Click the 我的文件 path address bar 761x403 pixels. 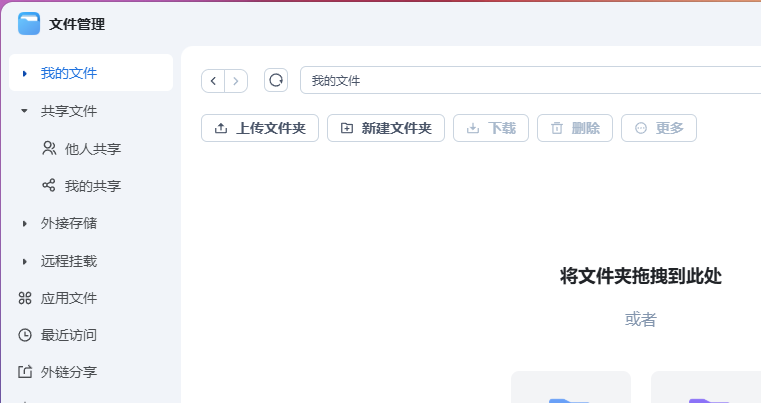pos(530,80)
